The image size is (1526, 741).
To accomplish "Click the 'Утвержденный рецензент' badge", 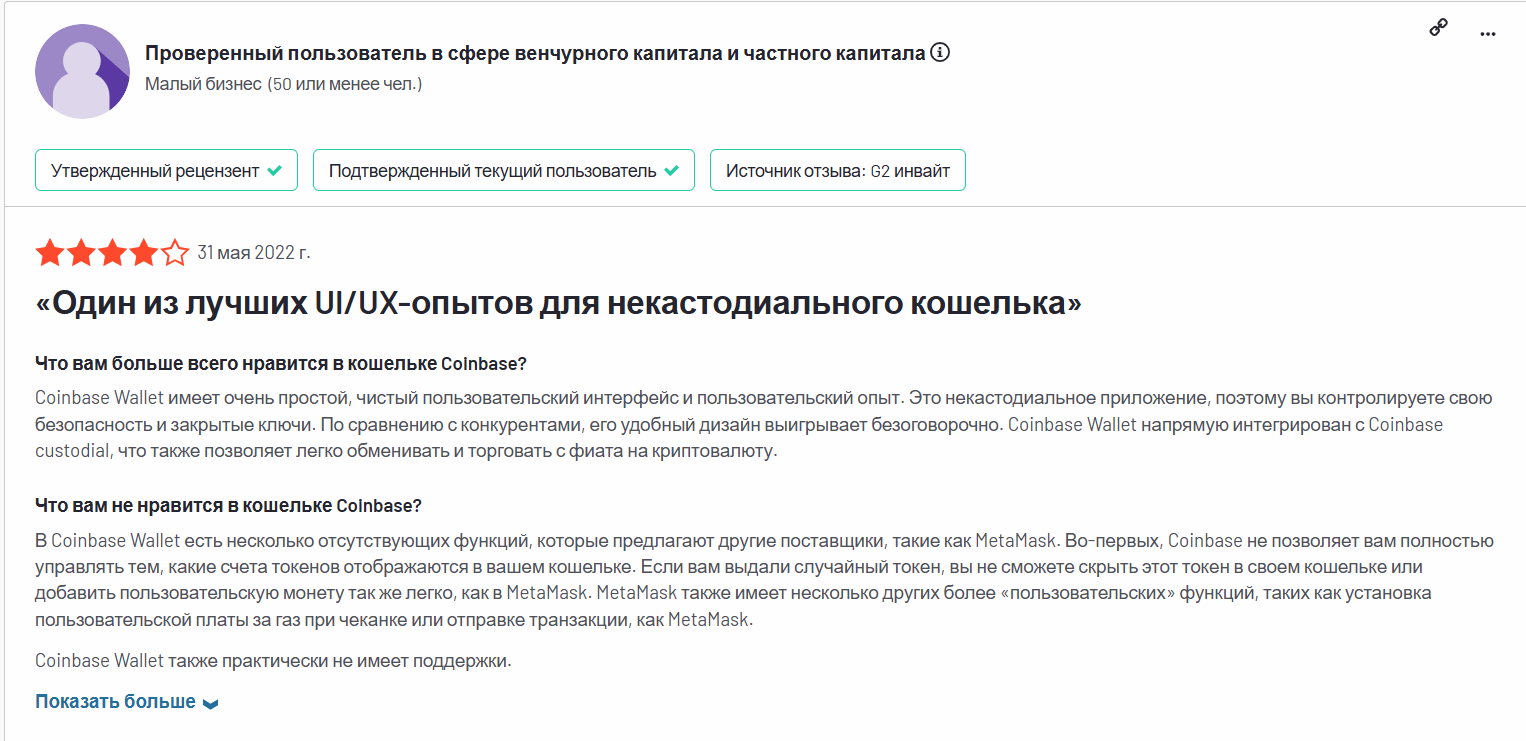I will click(x=166, y=171).
